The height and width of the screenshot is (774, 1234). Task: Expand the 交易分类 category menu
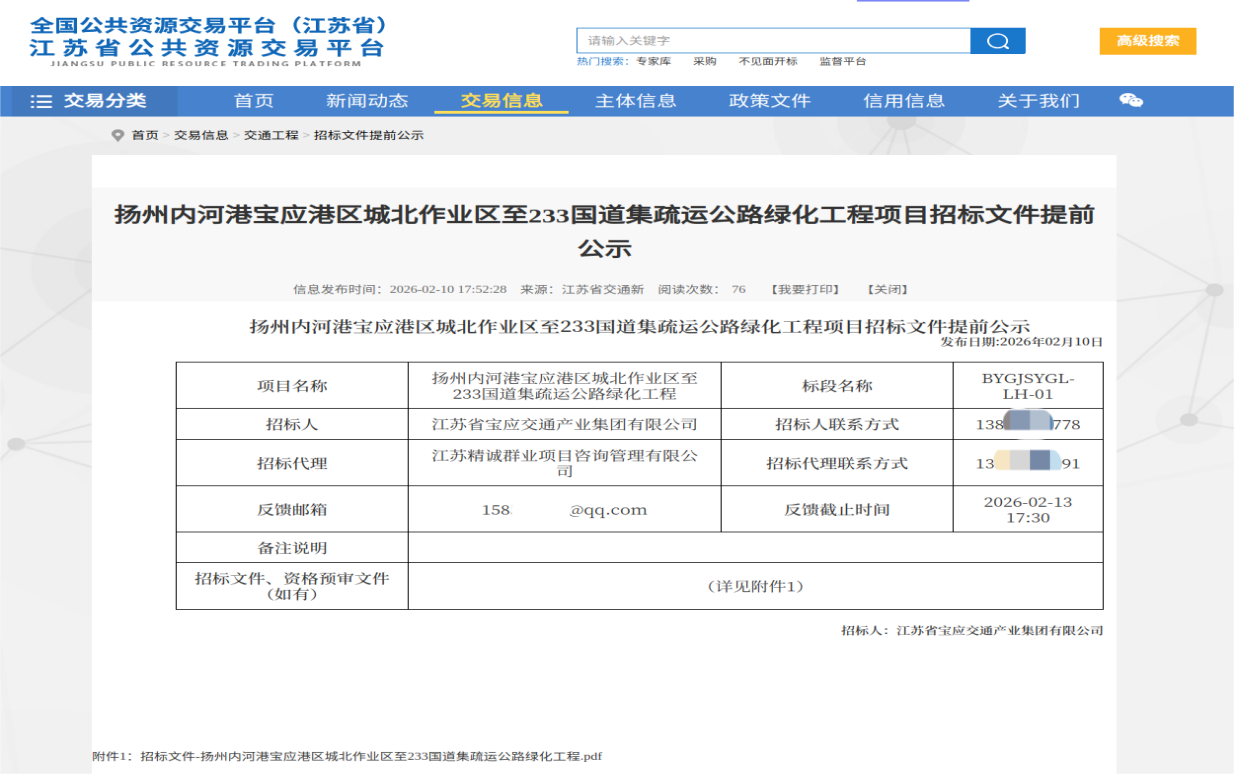tap(104, 101)
